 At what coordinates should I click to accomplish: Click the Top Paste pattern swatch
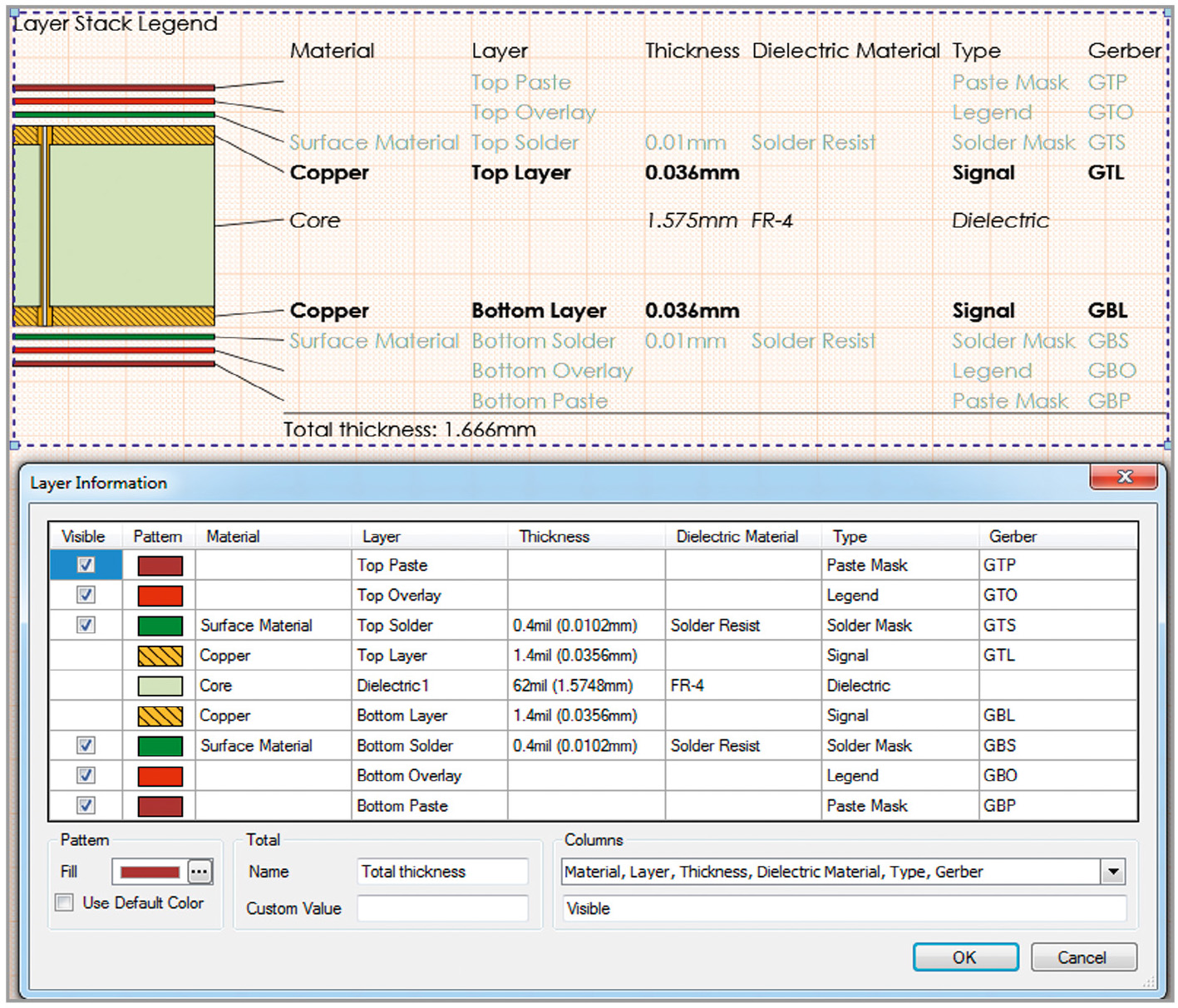coord(160,566)
